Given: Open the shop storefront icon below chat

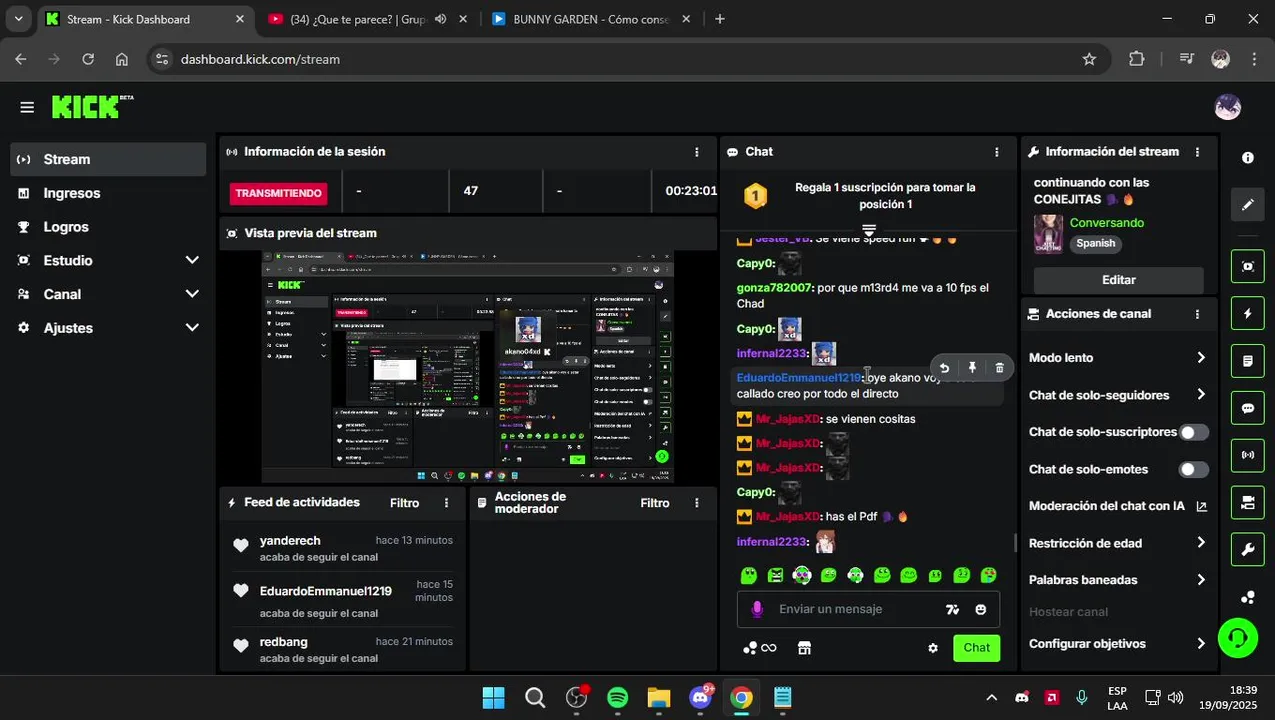Looking at the screenshot, I should click(x=804, y=648).
